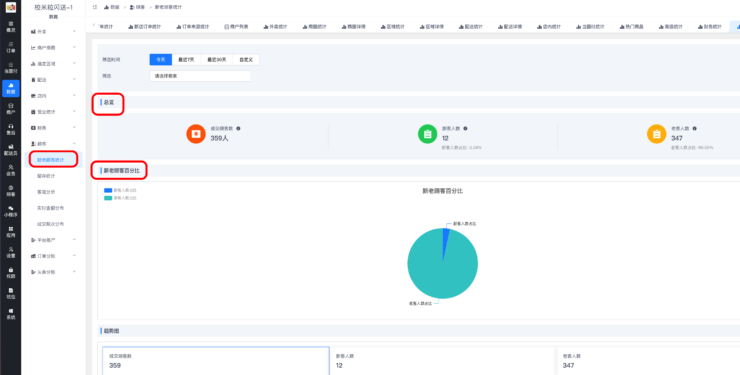Select the 自定义 custom time filter
Image resolution: width=740 pixels, height=375 pixels.
tap(246, 59)
